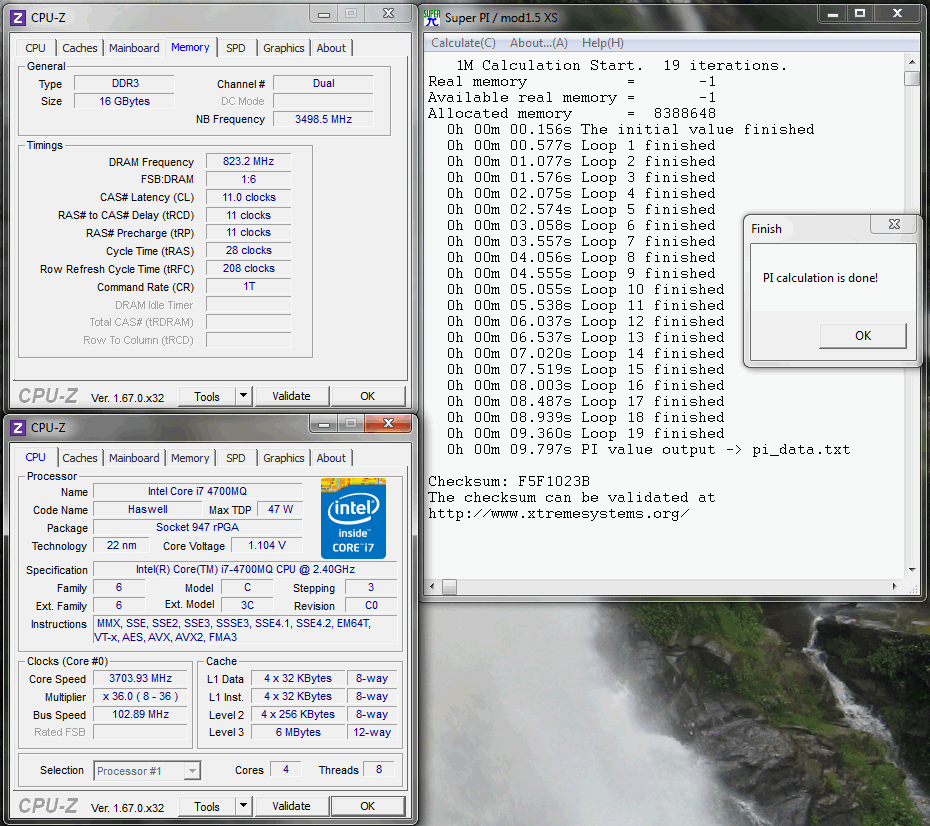This screenshot has width=930, height=826.
Task: Switch to Memory tab in bottom CPU-Z window
Action: point(190,458)
